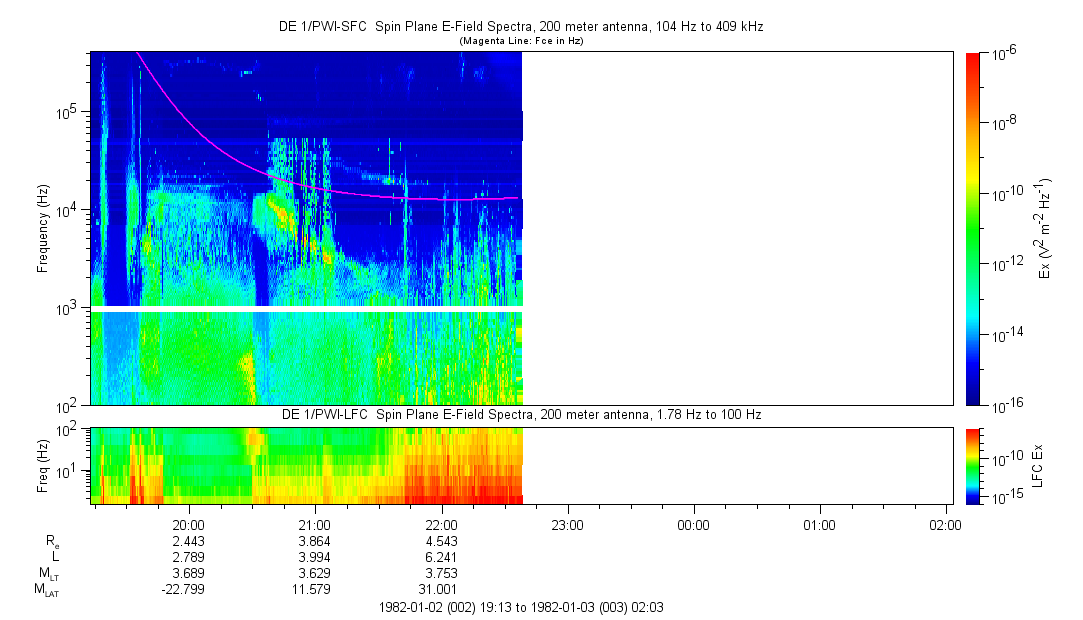
Task: Click the MLAT ephemeris row label
Action: (x=46, y=590)
